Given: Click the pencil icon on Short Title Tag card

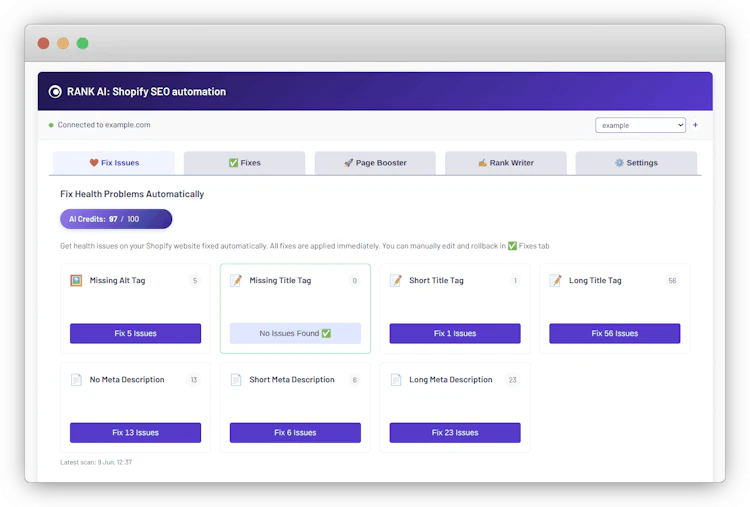Looking at the screenshot, I should coord(396,280).
